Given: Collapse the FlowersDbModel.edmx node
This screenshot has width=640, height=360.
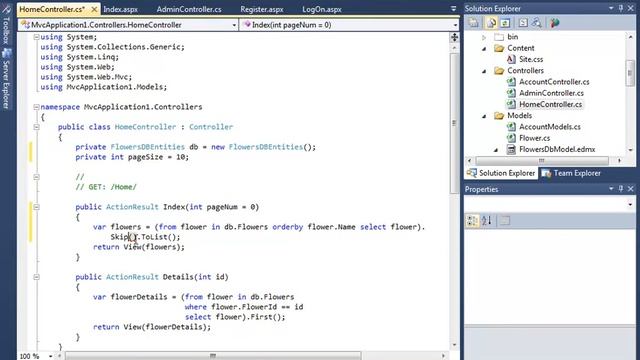Looking at the screenshot, I should tap(496, 150).
